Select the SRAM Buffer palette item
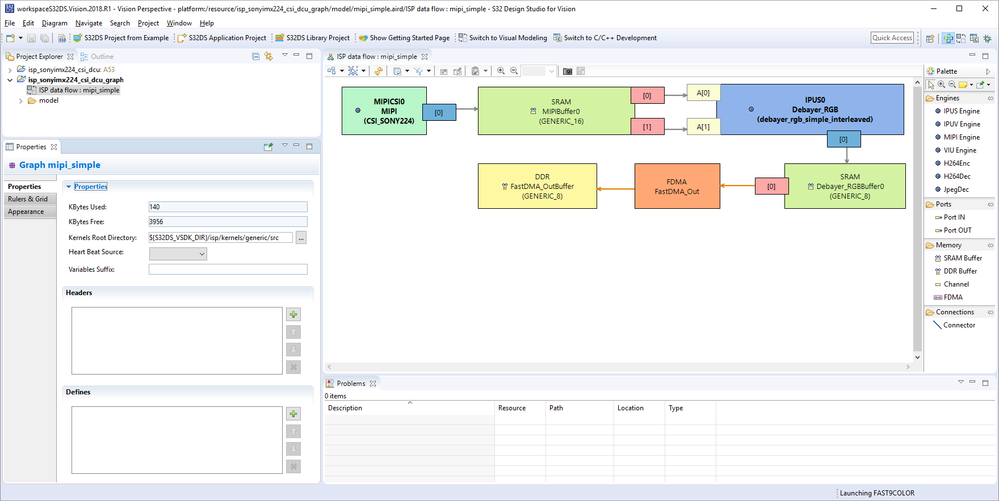The width and height of the screenshot is (999, 501). (x=958, y=258)
